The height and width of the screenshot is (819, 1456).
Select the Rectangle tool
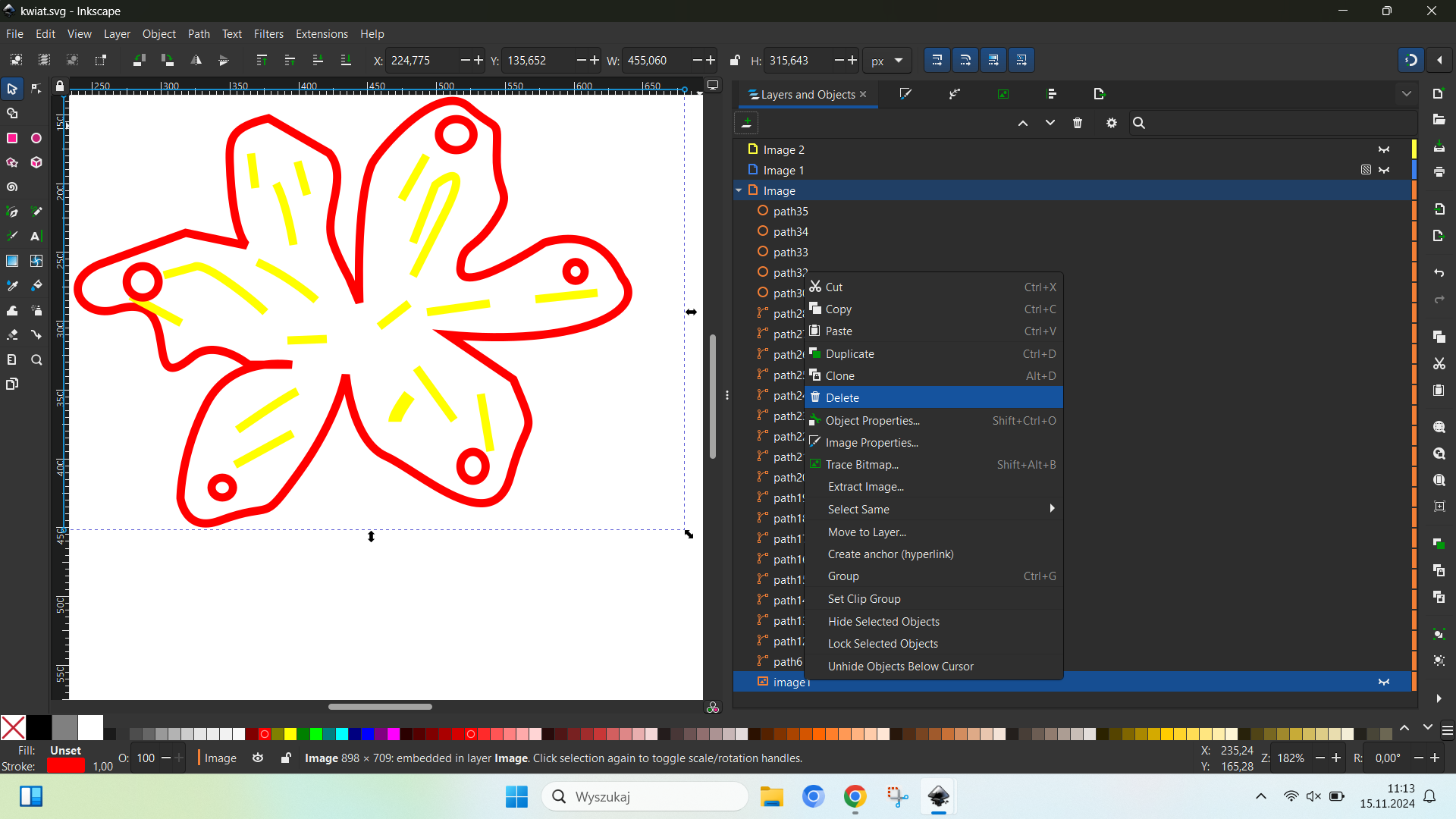coord(12,138)
